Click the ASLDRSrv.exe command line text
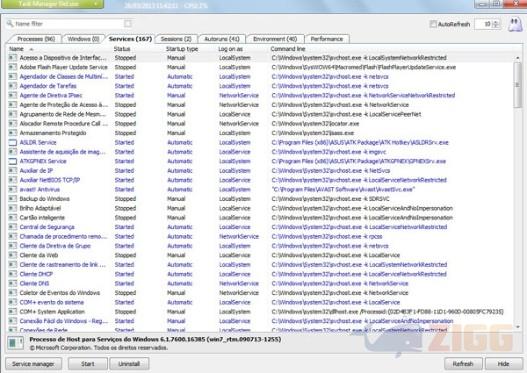The image size is (527, 373). (x=360, y=142)
